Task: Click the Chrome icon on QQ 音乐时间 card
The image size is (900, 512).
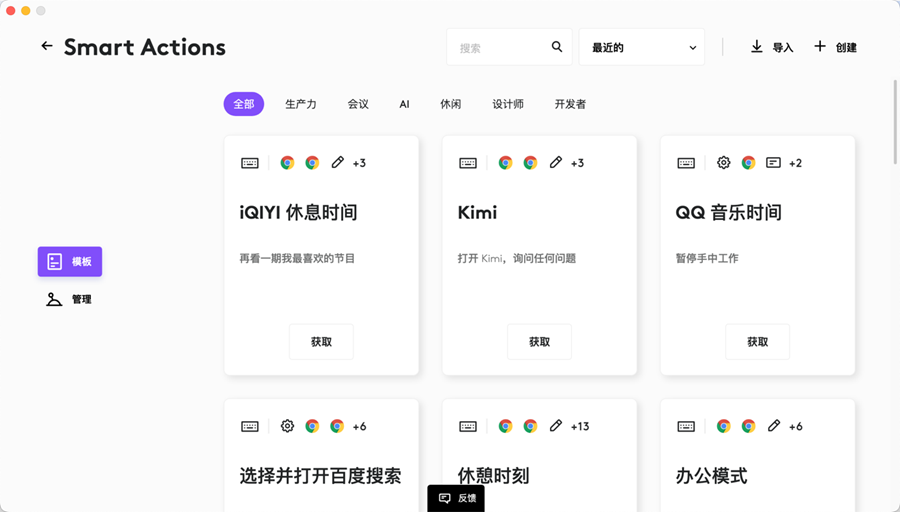Action: click(x=748, y=163)
